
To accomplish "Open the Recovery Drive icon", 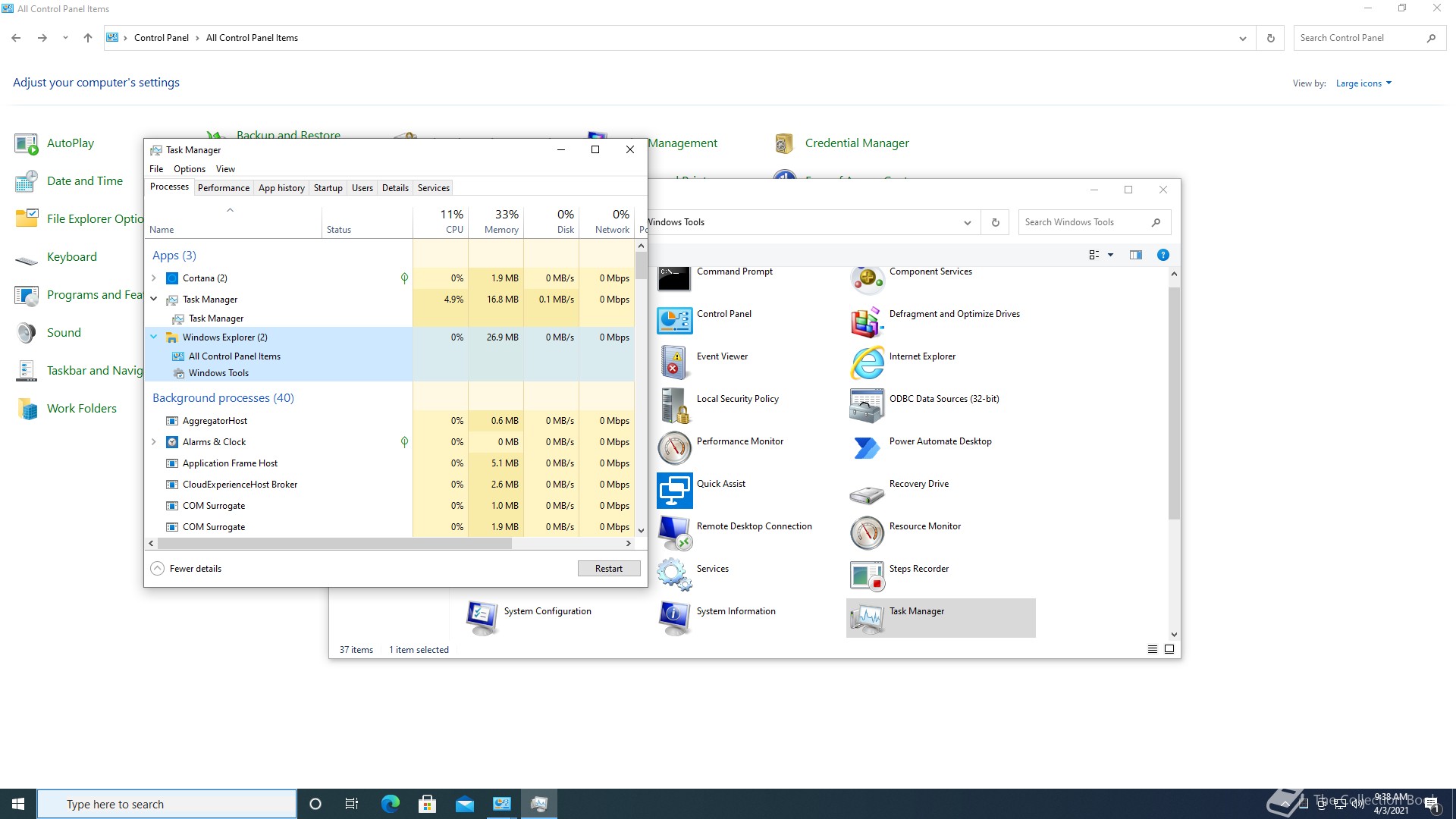I will coord(867,495).
